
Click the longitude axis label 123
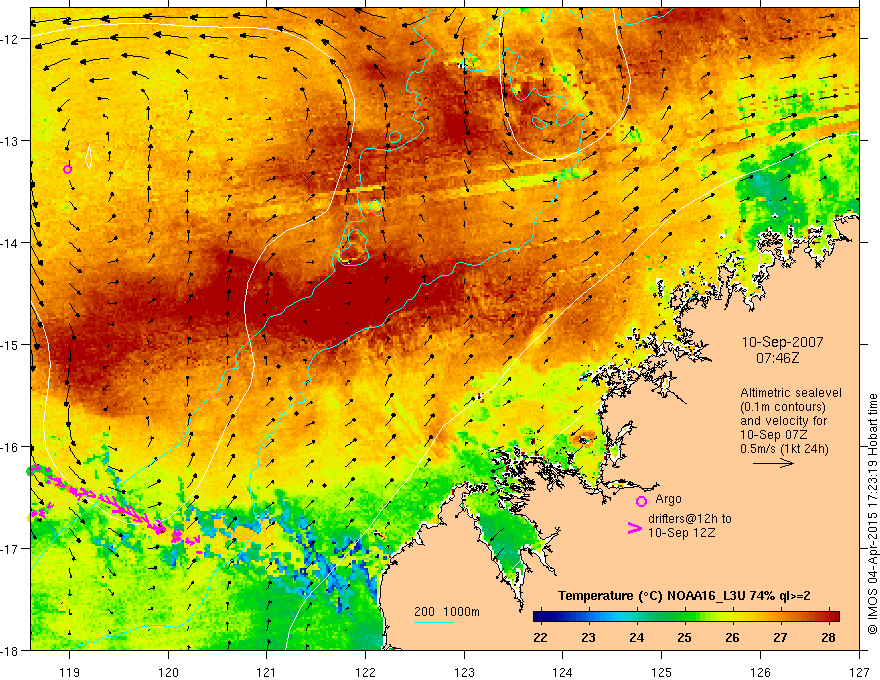[464, 672]
